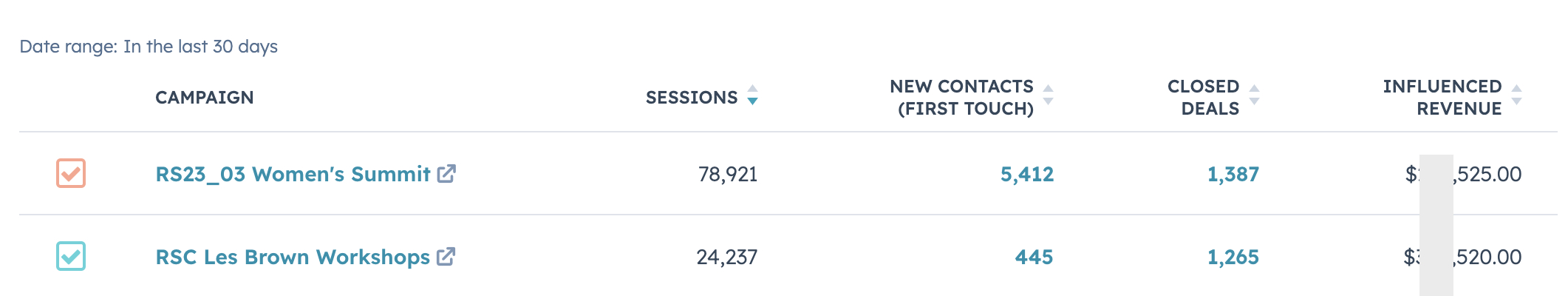The image size is (1568, 296).
Task: View the 445 new contacts
Action: click(x=1034, y=258)
